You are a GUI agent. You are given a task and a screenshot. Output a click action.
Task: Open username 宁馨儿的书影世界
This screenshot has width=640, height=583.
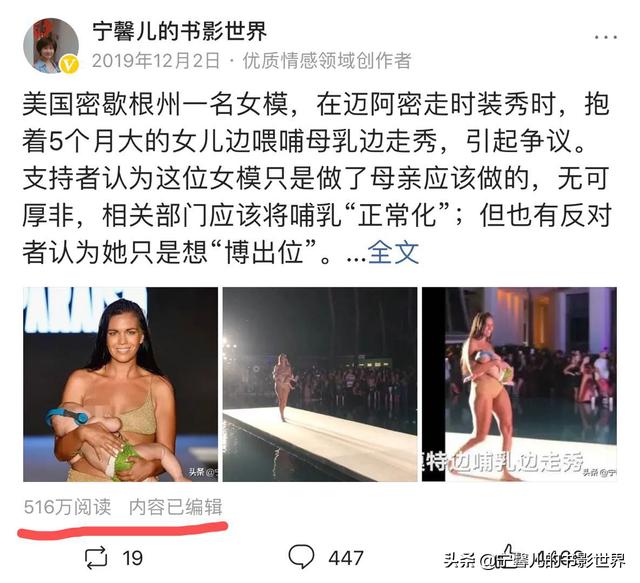pyautogui.click(x=179, y=31)
